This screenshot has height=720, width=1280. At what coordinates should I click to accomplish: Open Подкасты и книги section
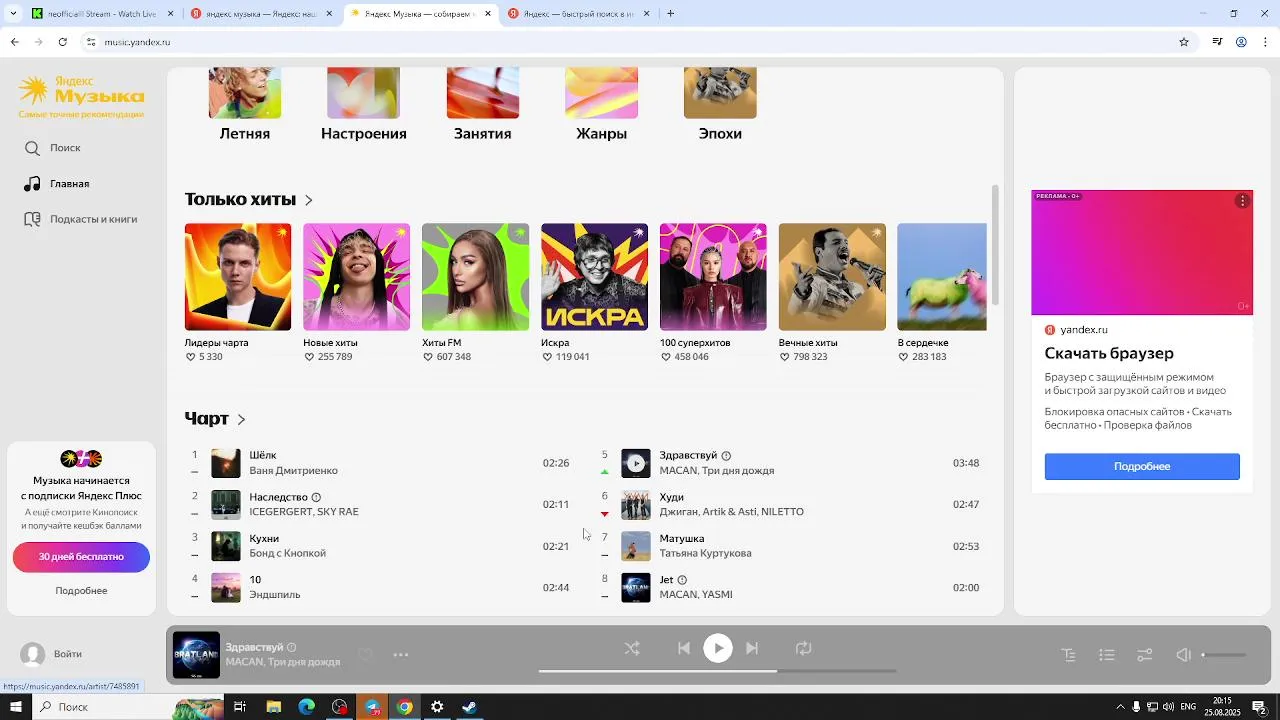coord(80,219)
